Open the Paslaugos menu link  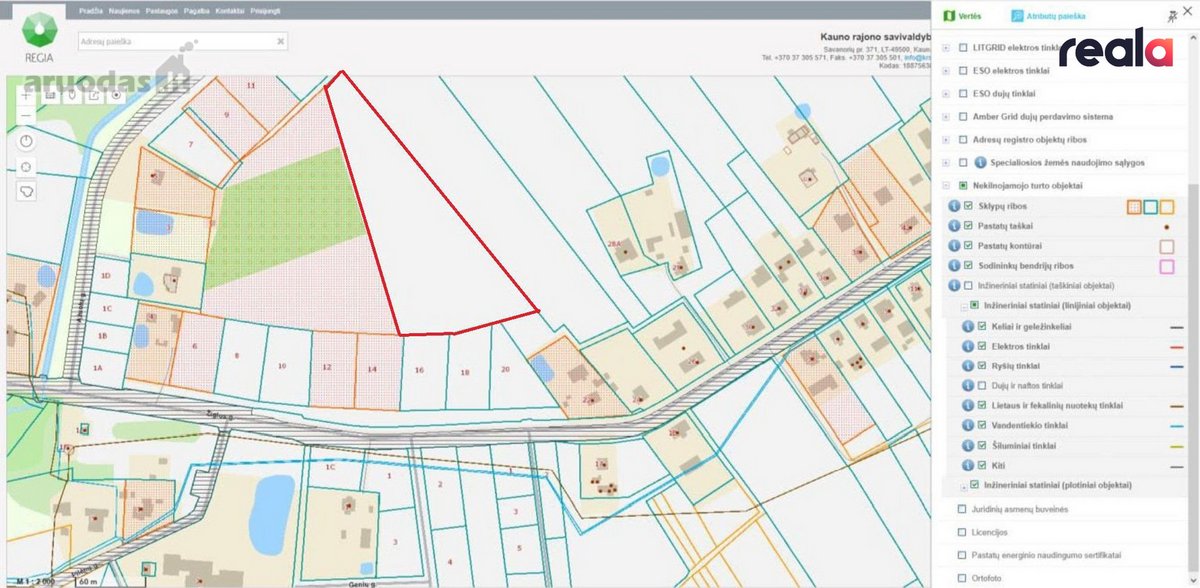[x=162, y=9]
